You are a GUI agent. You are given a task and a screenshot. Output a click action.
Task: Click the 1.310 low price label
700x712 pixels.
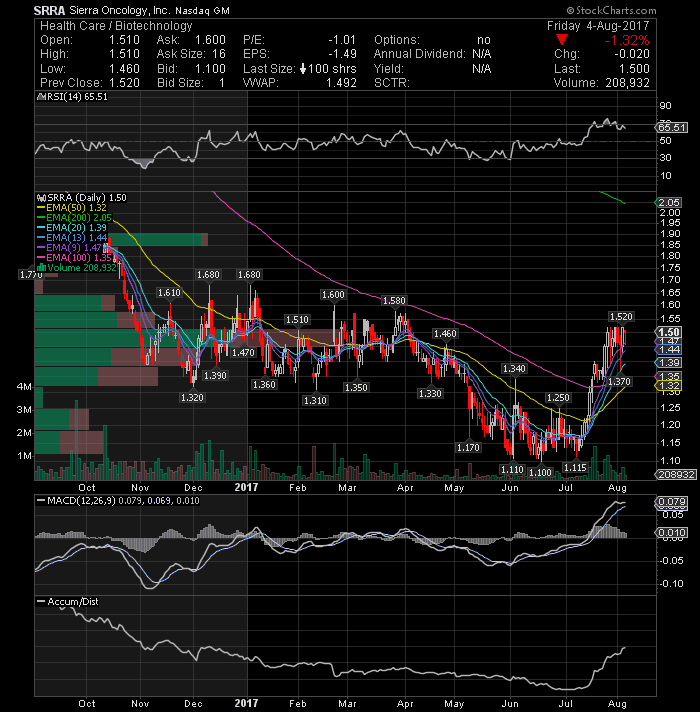[315, 400]
